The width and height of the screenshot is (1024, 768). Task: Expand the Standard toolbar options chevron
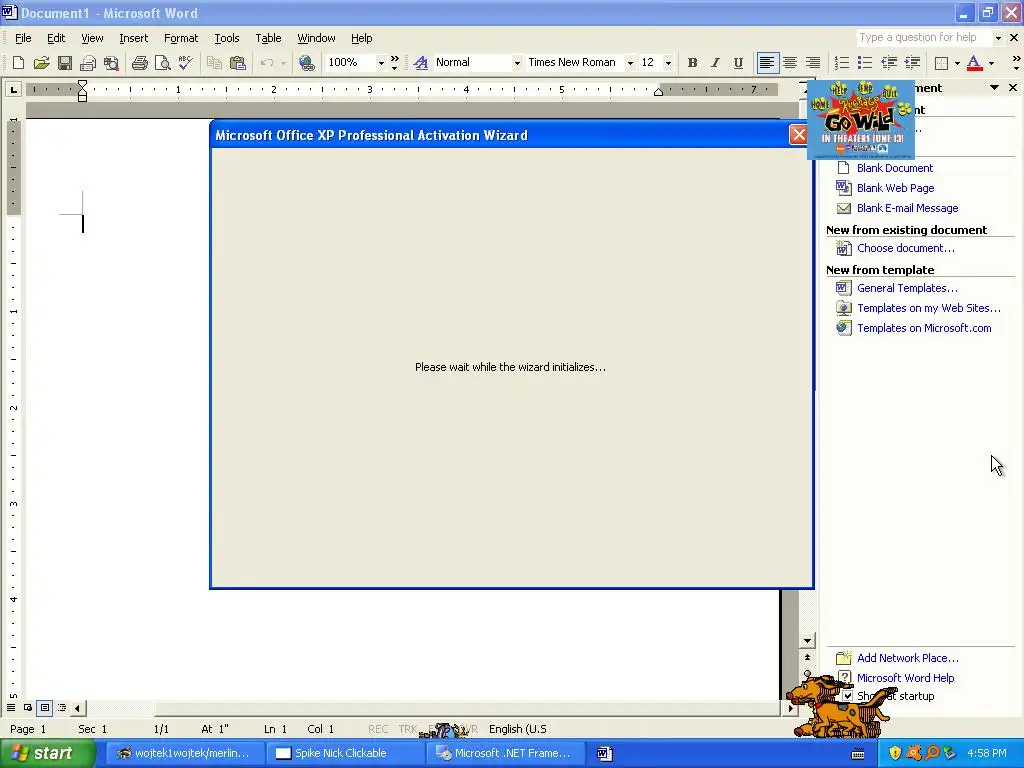point(394,63)
